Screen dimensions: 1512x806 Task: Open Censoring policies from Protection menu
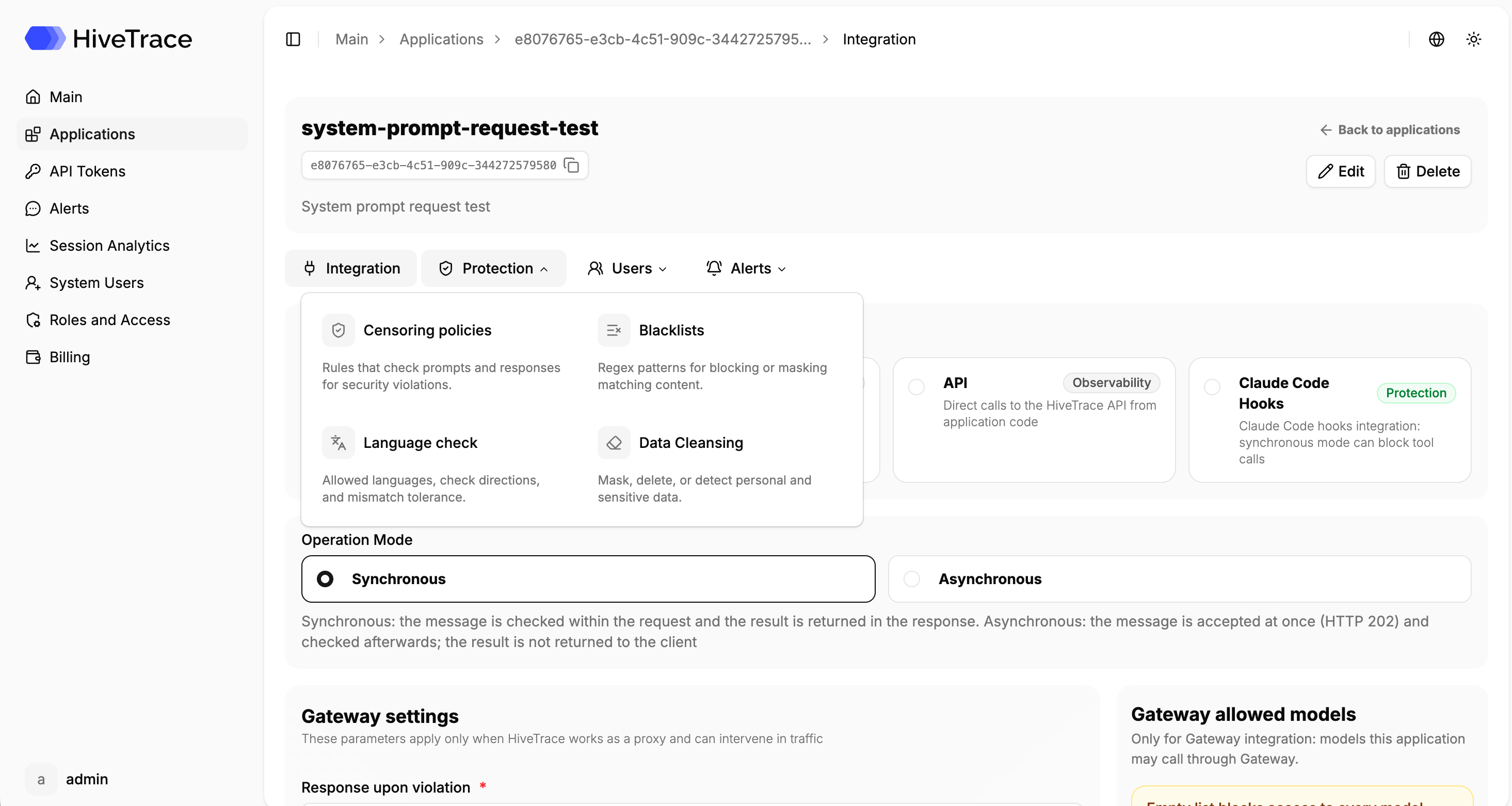point(445,353)
